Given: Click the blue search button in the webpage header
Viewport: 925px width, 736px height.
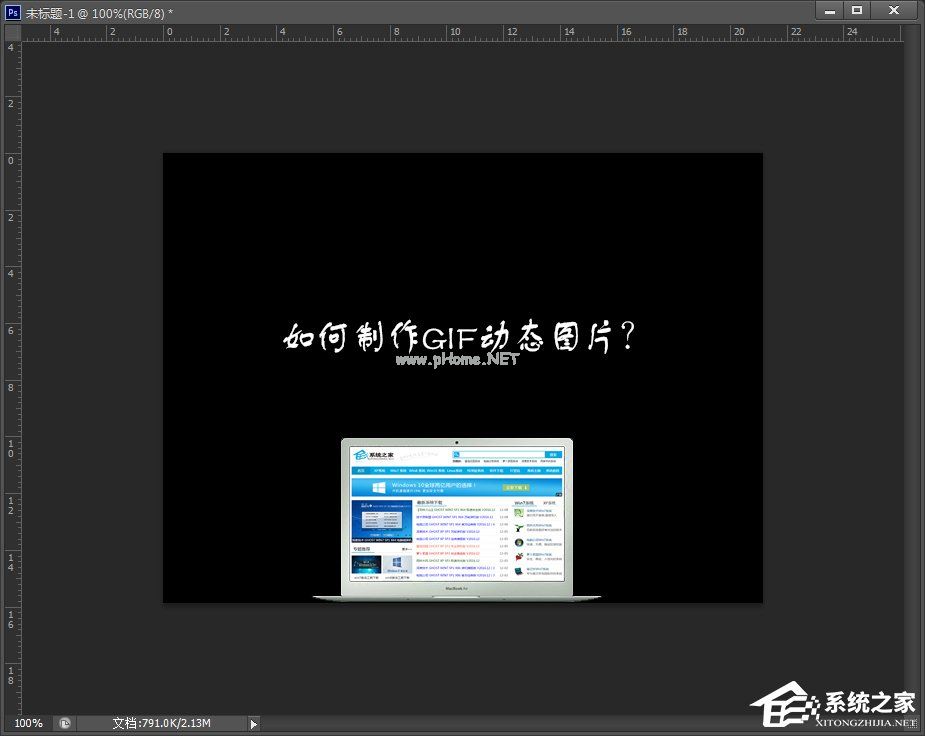Looking at the screenshot, I should (553, 453).
